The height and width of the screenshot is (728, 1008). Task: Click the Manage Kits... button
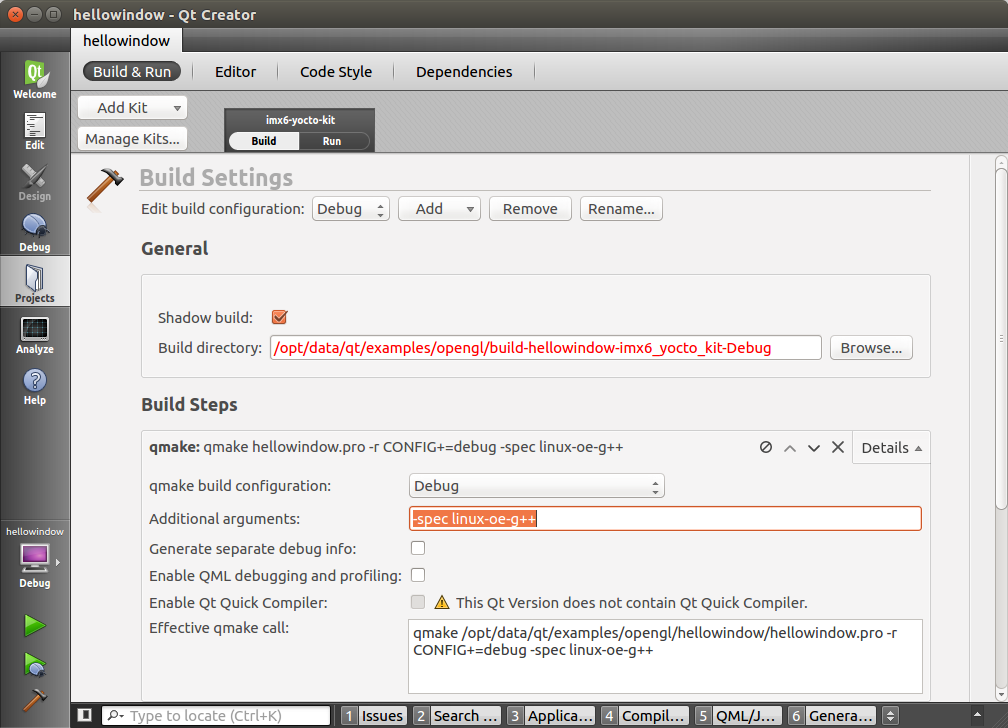click(132, 139)
